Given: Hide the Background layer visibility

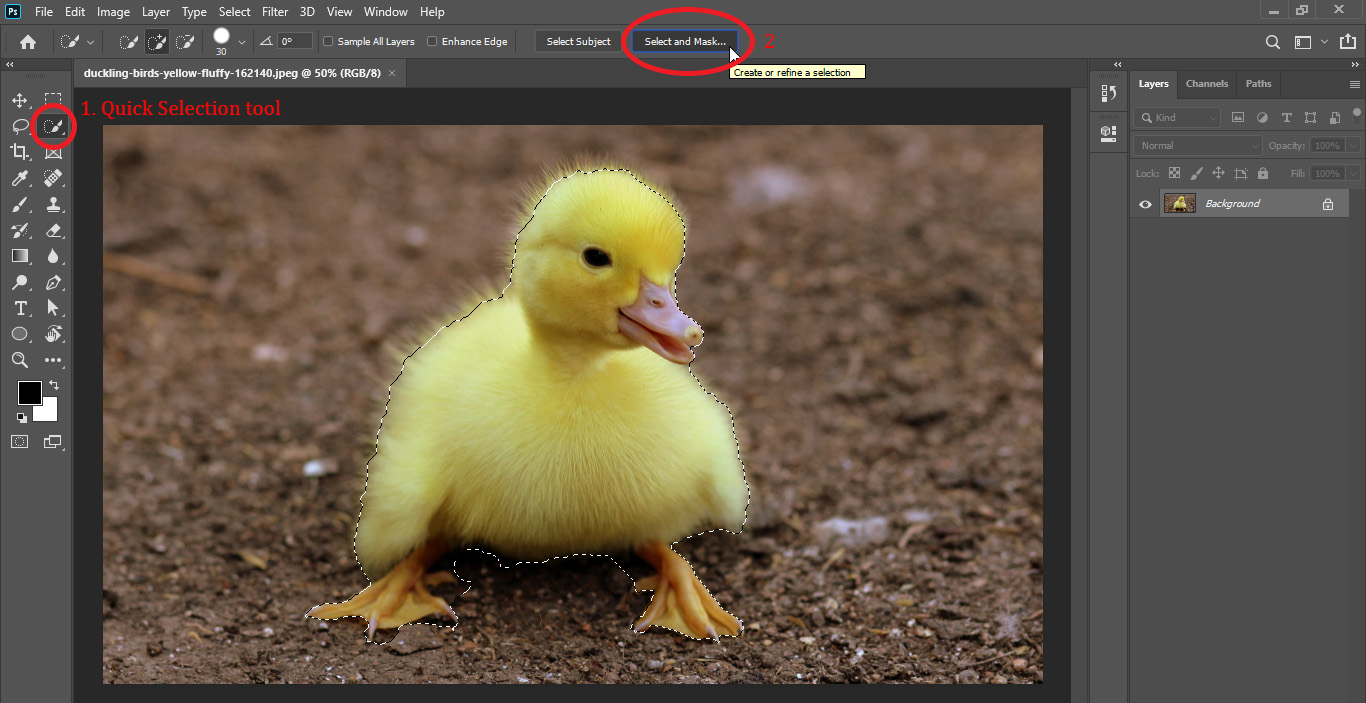Looking at the screenshot, I should 1144,203.
